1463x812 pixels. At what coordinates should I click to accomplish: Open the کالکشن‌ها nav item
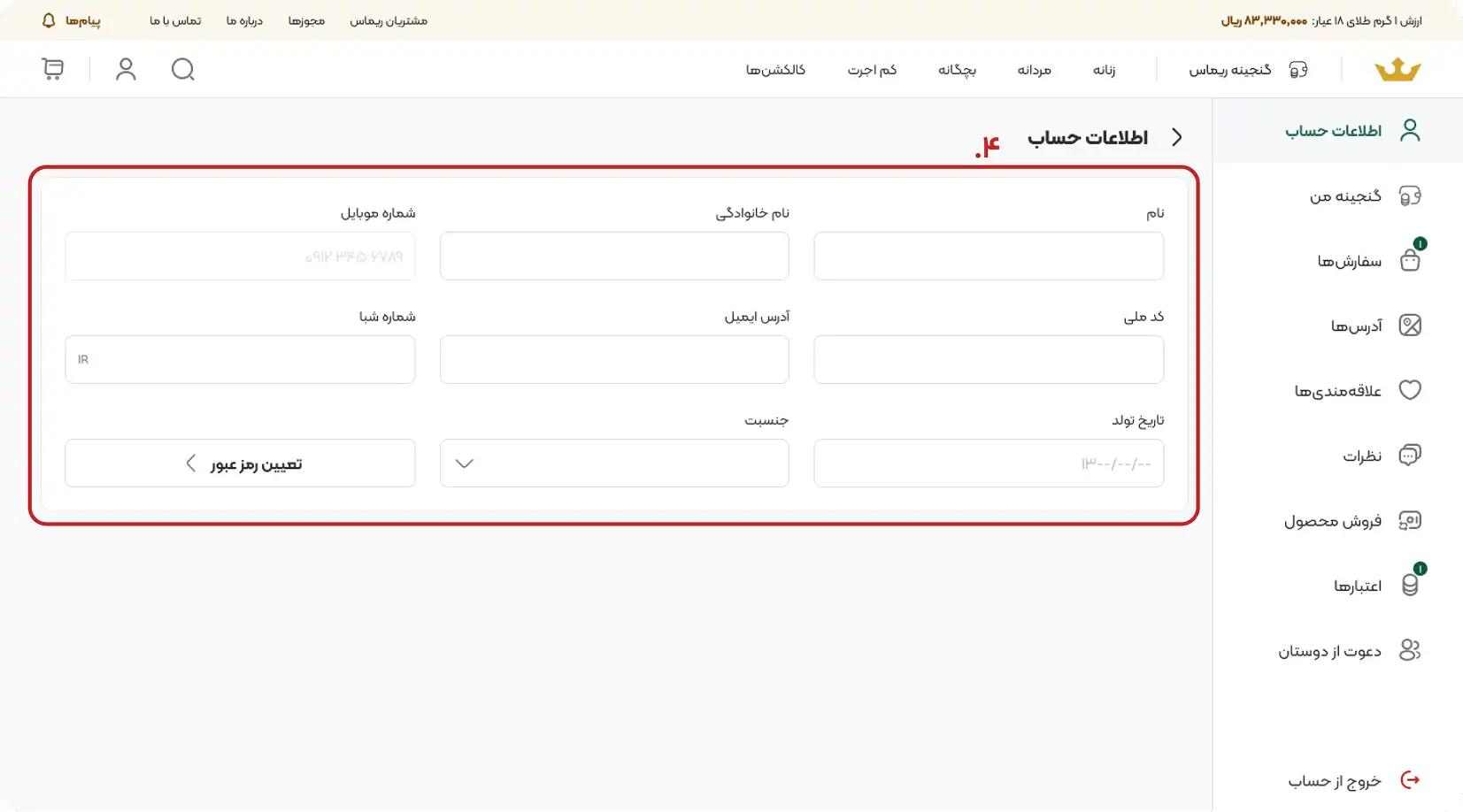pyautogui.click(x=775, y=70)
